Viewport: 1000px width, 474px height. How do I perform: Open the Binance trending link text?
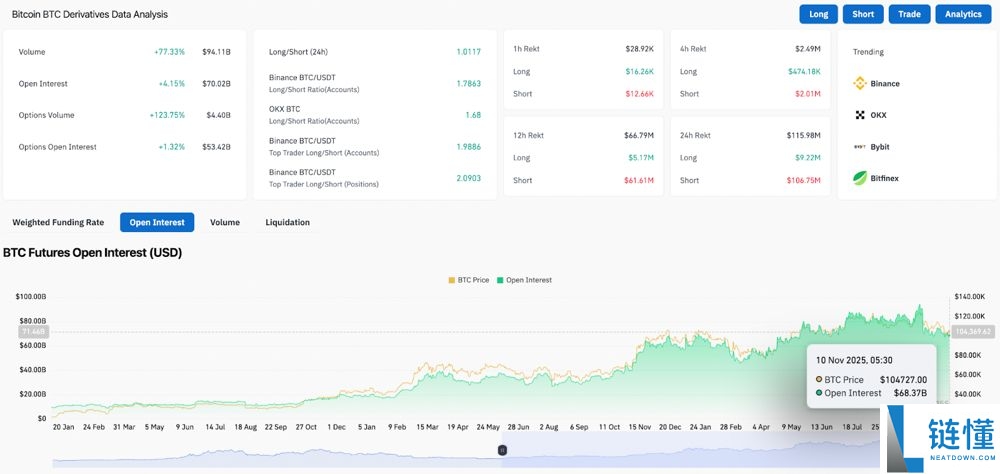[x=885, y=84]
